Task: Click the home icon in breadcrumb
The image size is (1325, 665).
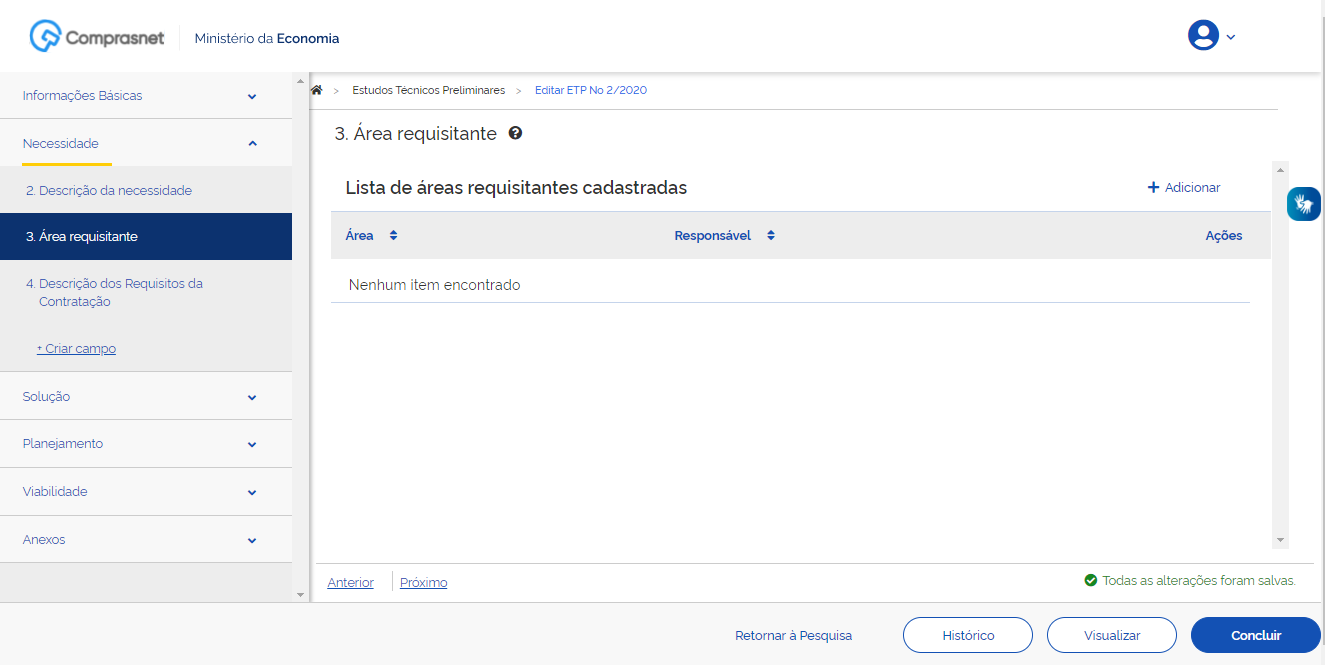Action: click(x=317, y=90)
